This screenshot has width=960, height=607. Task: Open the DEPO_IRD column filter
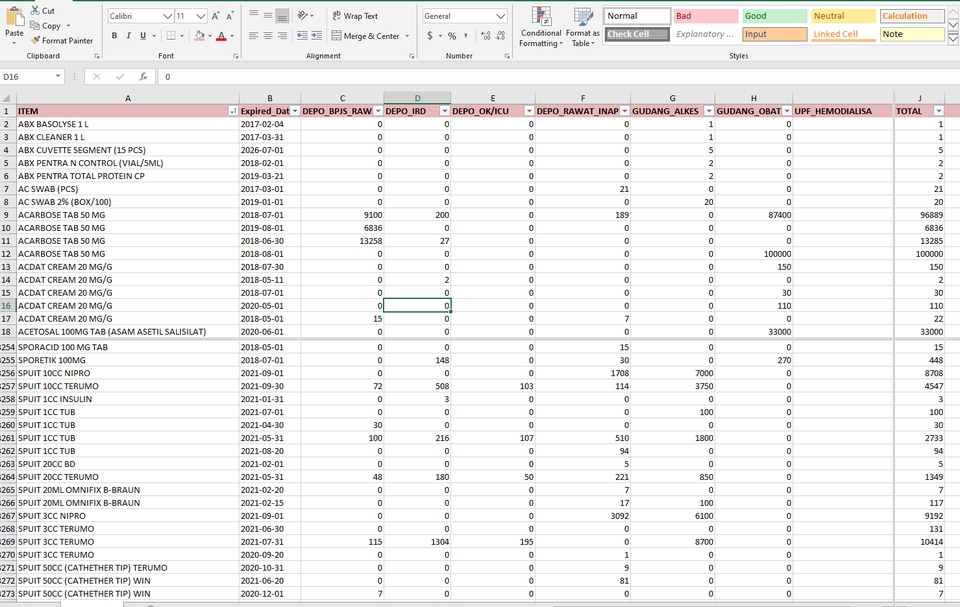pyautogui.click(x=444, y=111)
